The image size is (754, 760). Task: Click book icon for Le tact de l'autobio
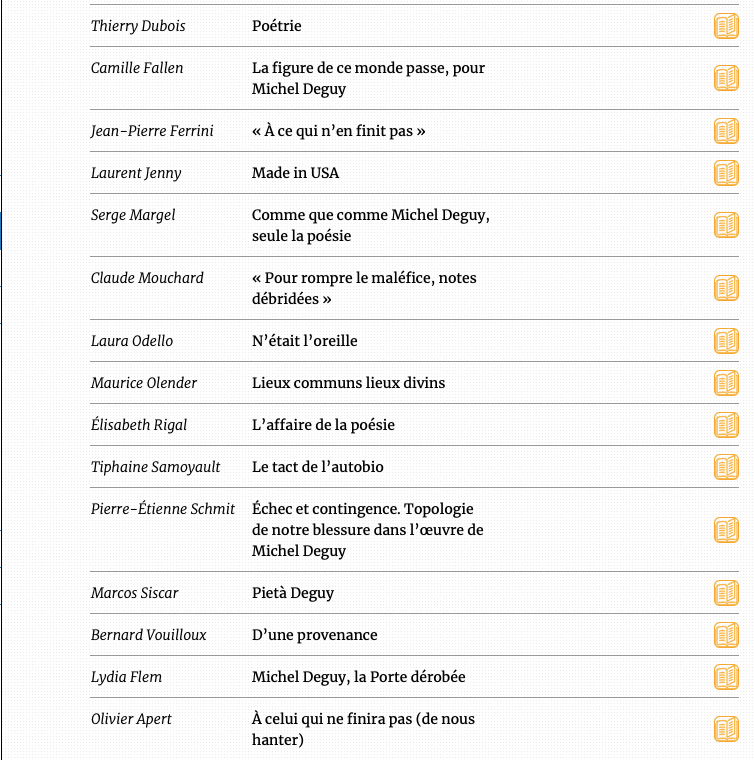tap(726, 467)
